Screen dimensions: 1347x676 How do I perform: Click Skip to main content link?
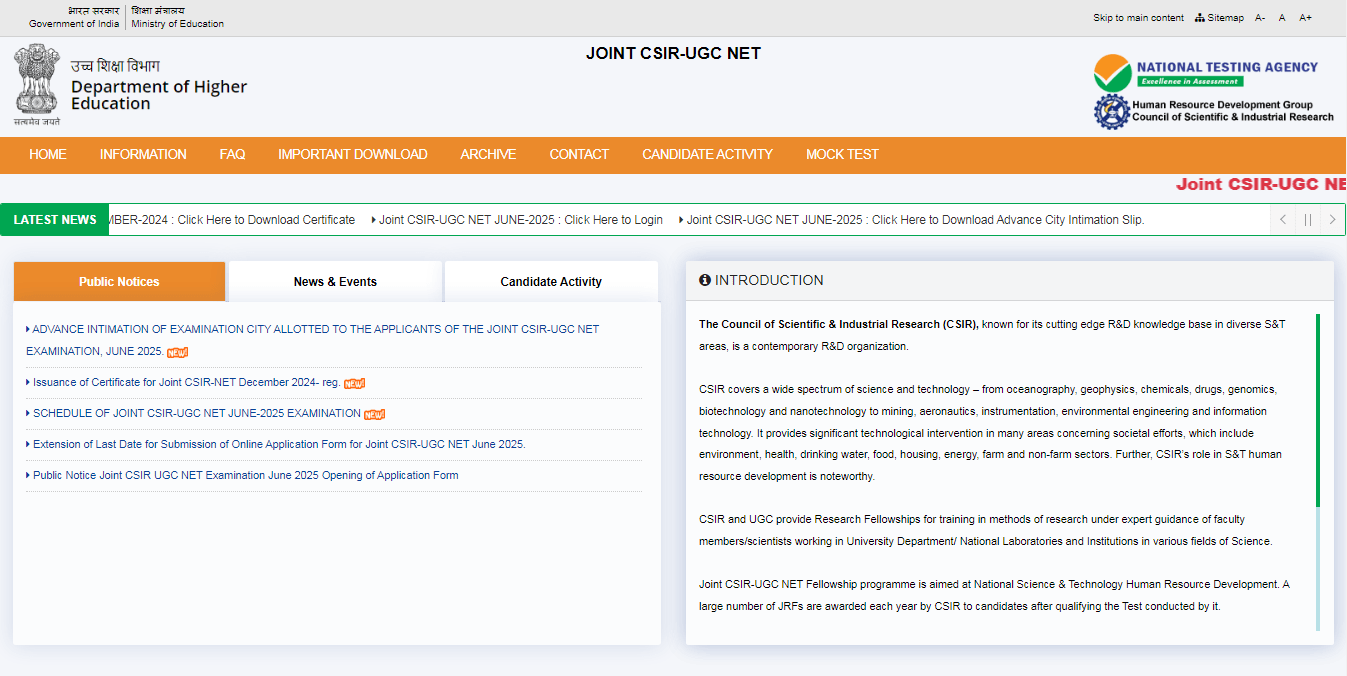(1138, 18)
